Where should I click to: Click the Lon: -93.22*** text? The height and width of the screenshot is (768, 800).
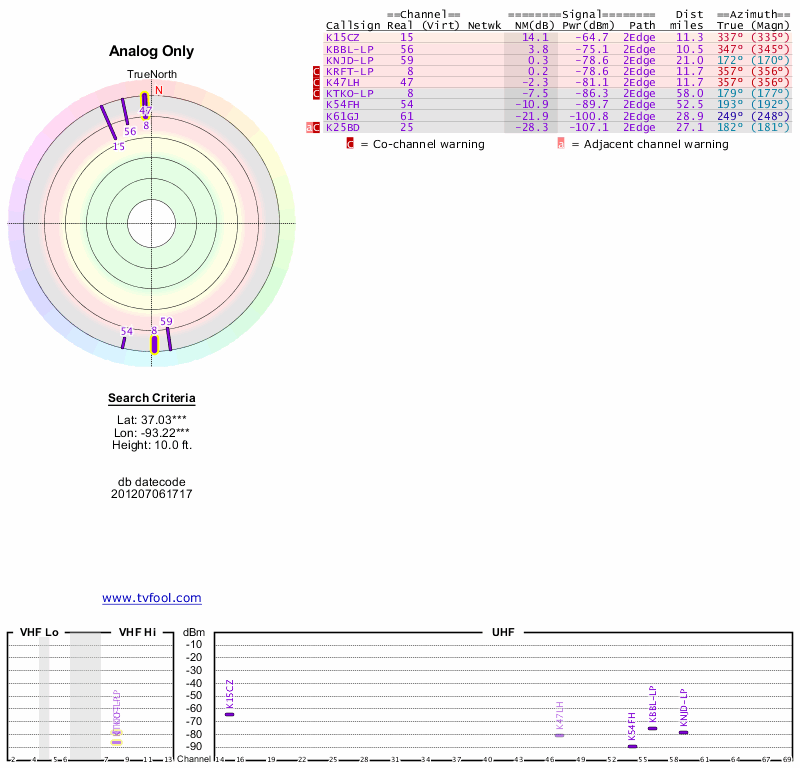(152, 433)
